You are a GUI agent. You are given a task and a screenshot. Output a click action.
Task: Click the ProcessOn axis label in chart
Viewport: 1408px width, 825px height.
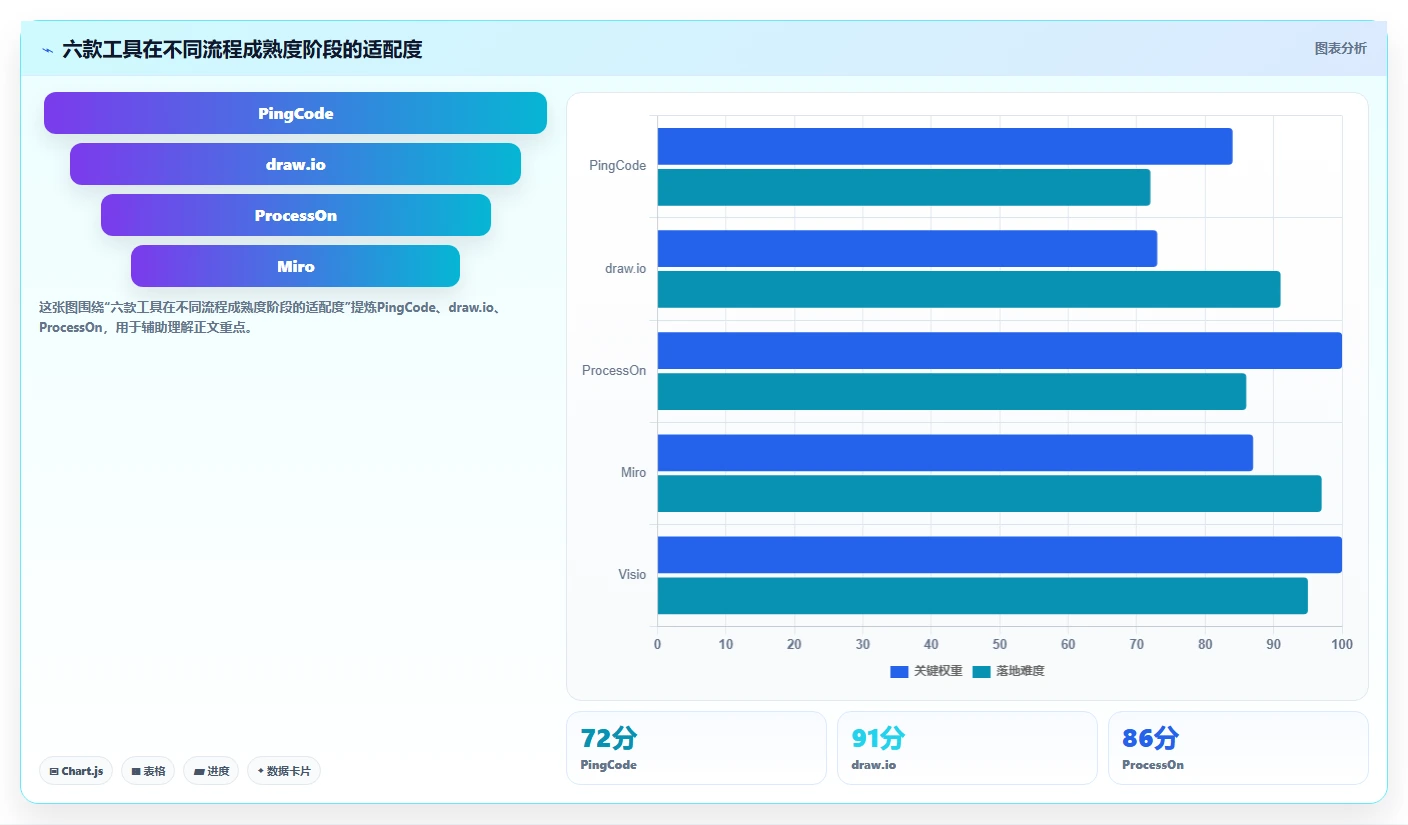[x=614, y=371]
